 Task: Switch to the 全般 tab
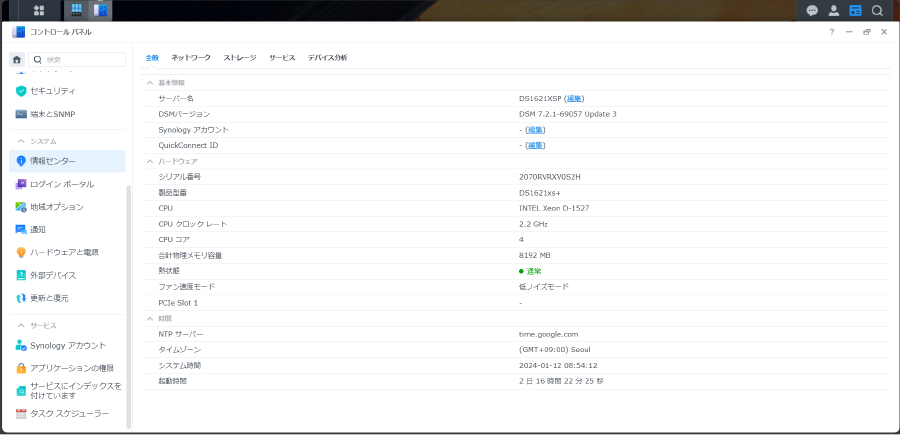click(x=152, y=58)
